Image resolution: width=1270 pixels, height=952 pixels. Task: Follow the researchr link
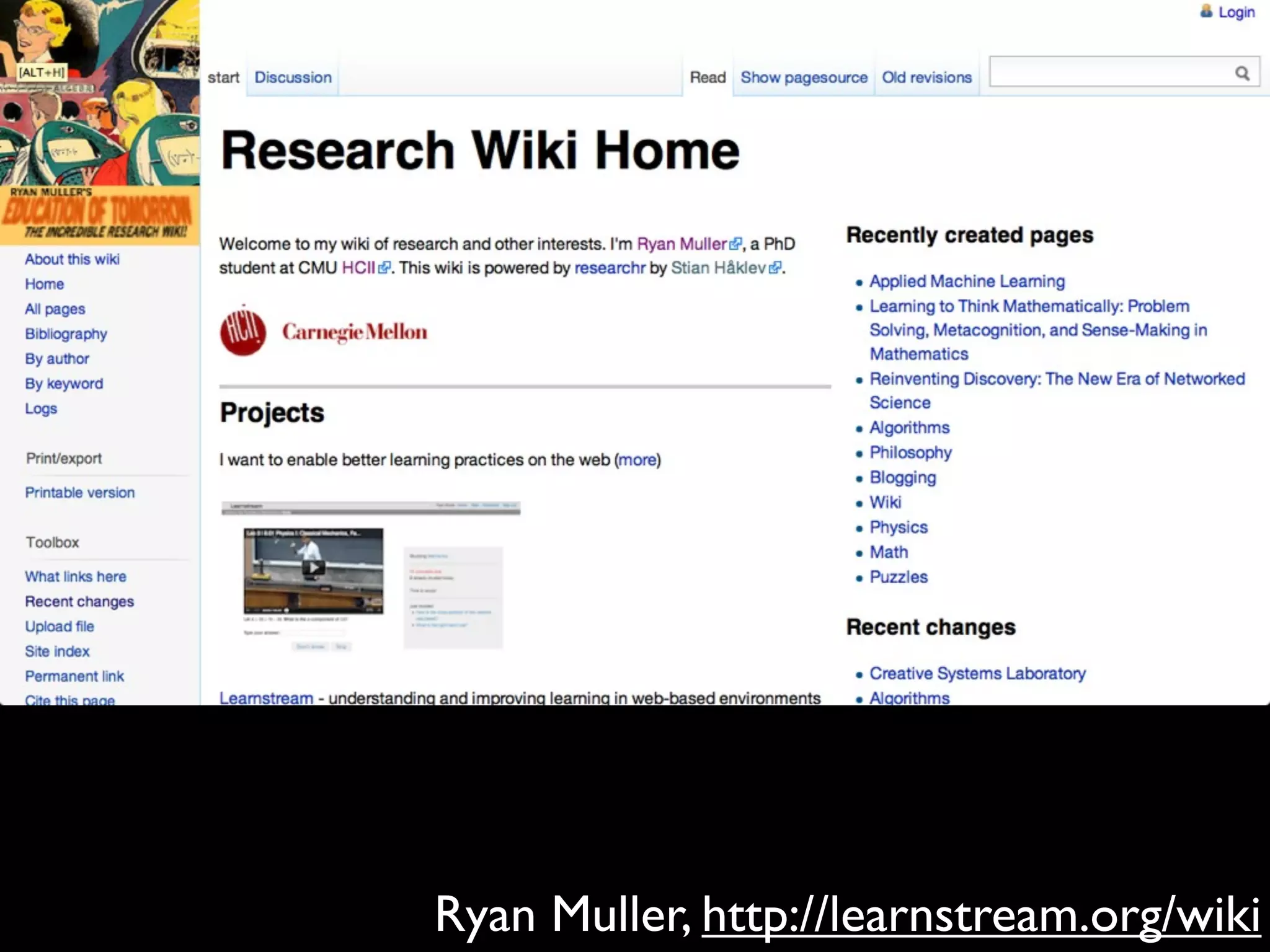tap(610, 268)
